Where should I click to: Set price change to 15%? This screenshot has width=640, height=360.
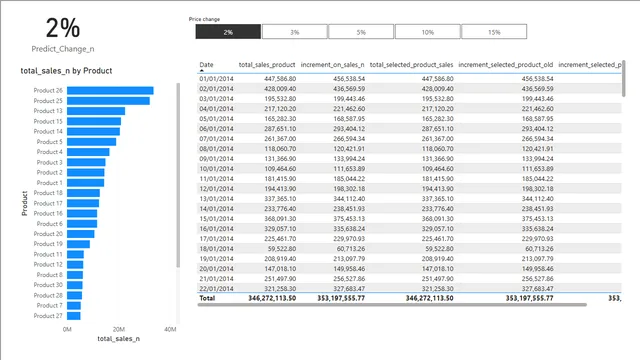click(494, 32)
